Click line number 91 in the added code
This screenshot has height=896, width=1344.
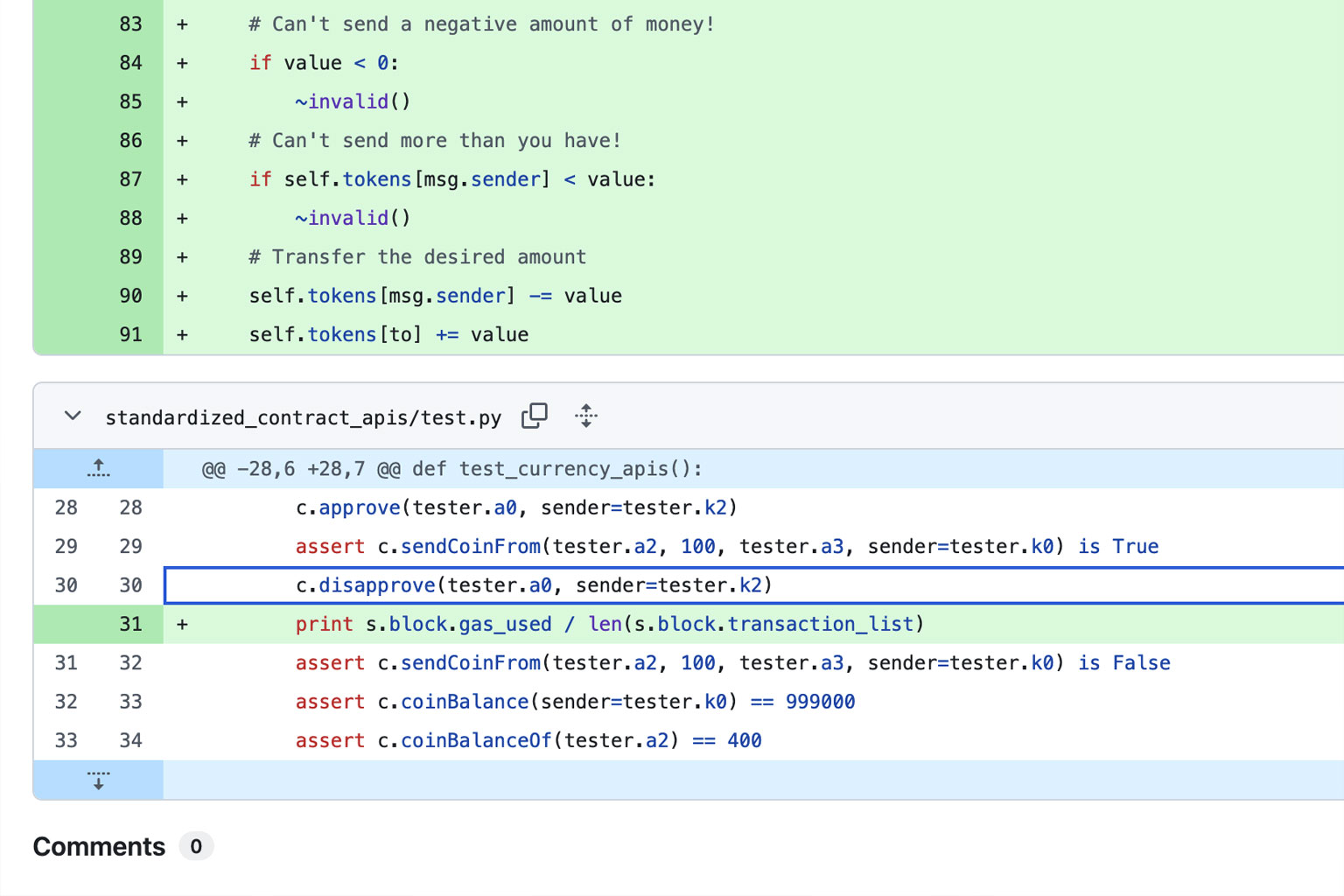(130, 334)
